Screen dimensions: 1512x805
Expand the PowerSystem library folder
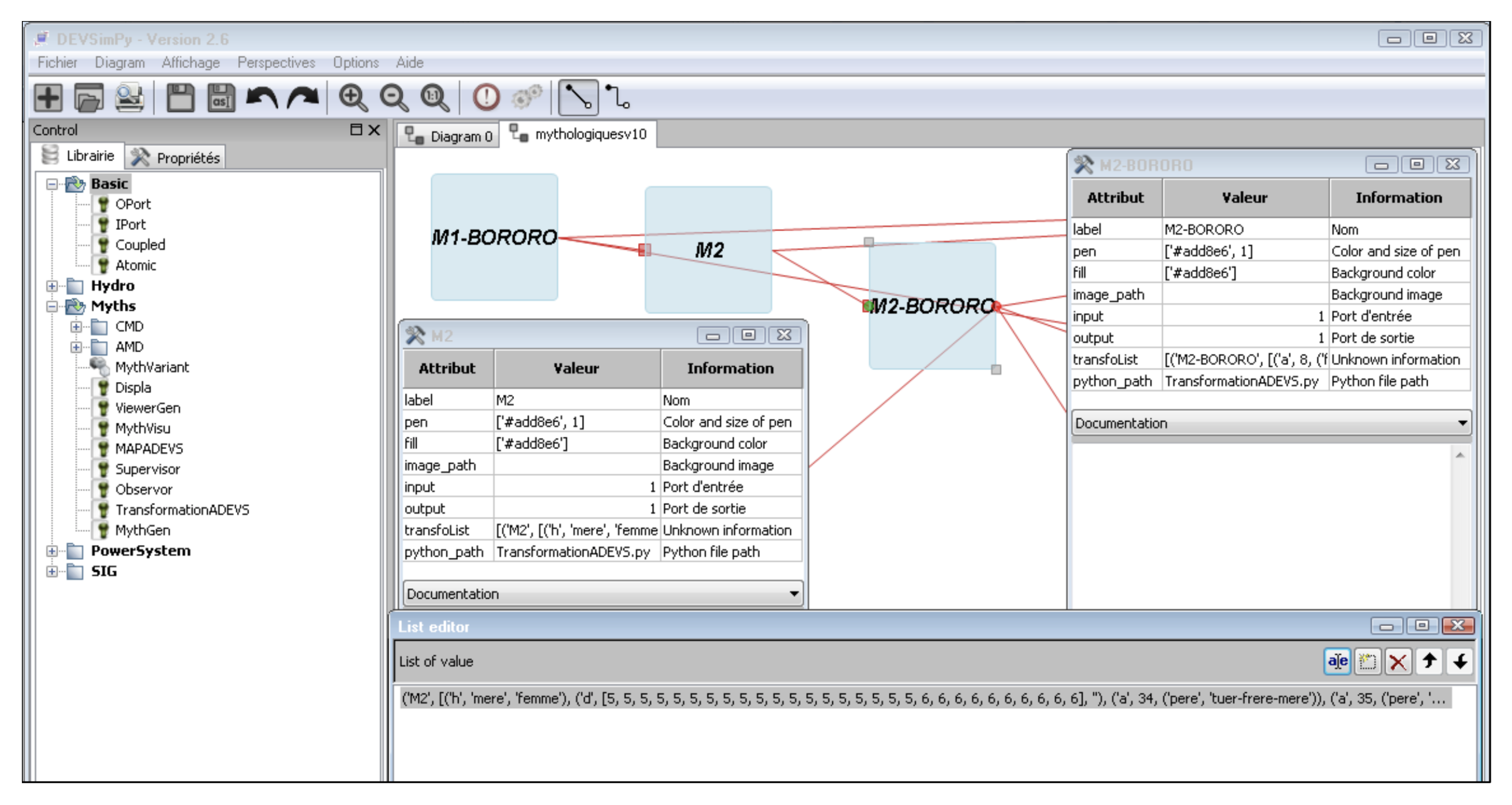52,552
